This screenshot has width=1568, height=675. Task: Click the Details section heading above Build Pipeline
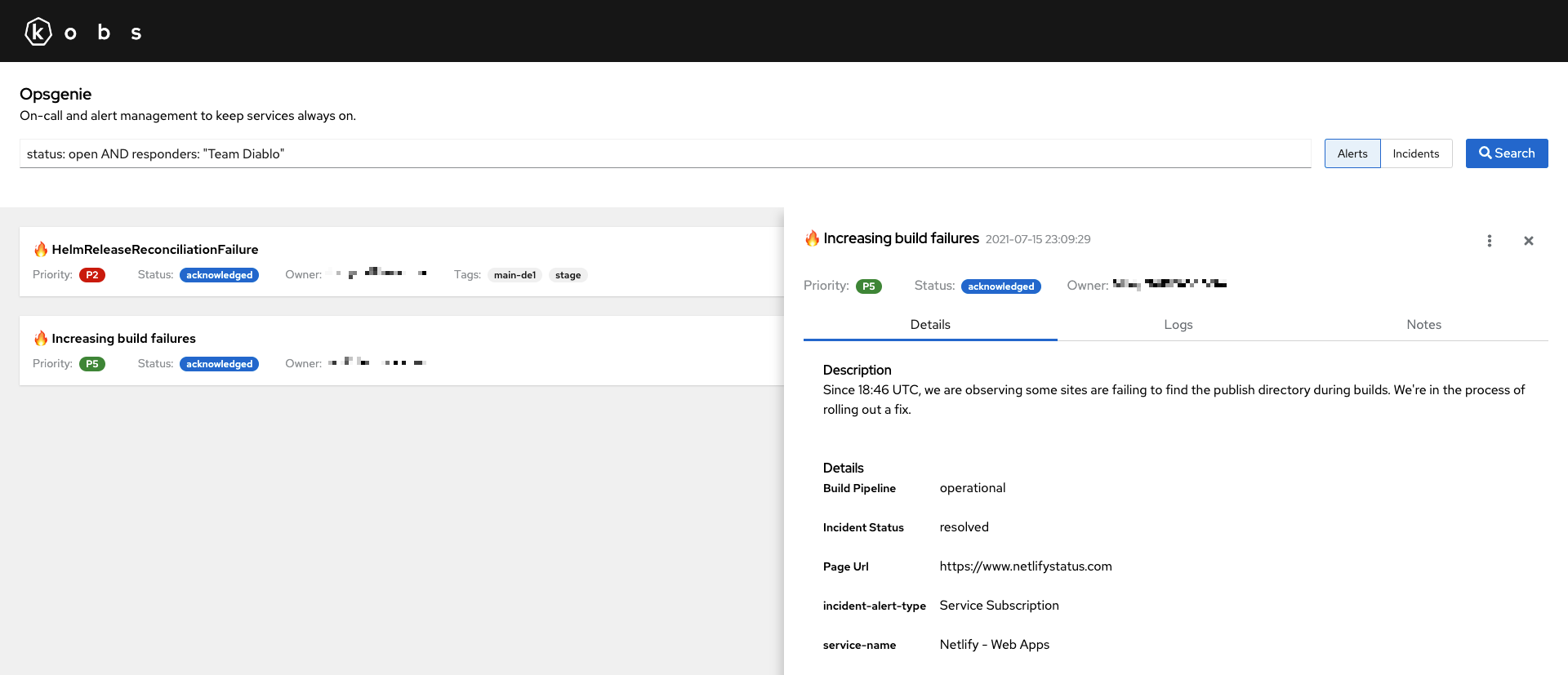coord(844,468)
